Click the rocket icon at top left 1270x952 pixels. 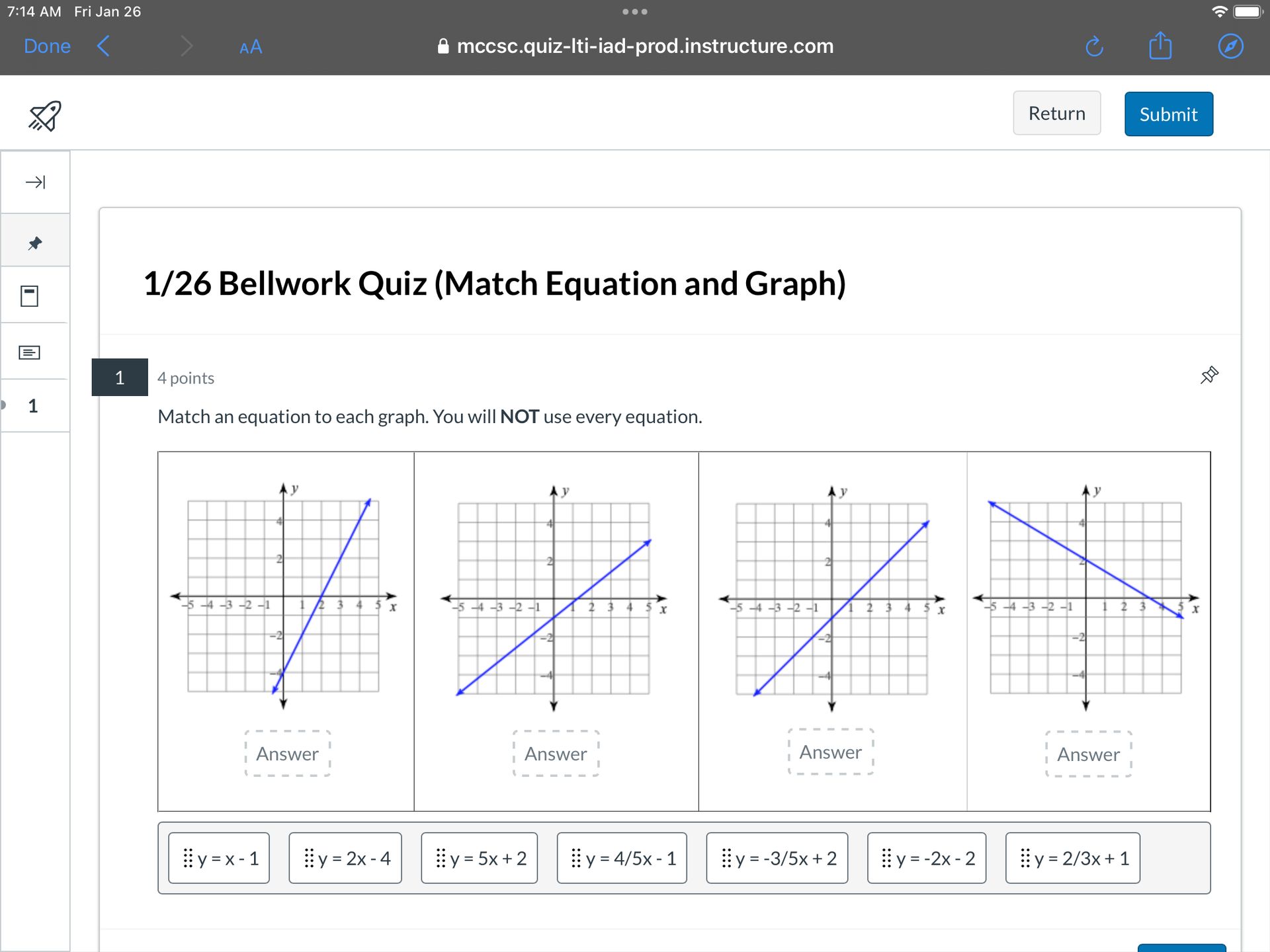point(45,116)
